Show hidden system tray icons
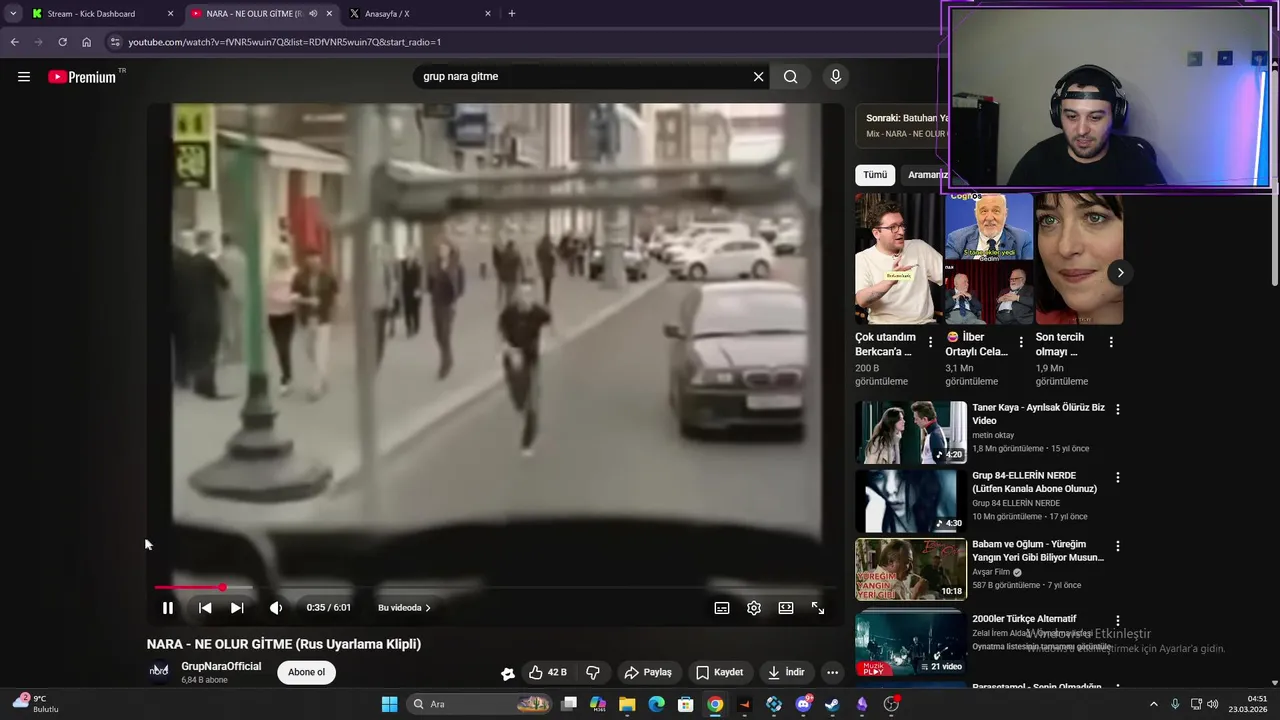Screen dimensions: 1280x720 coord(1153,704)
